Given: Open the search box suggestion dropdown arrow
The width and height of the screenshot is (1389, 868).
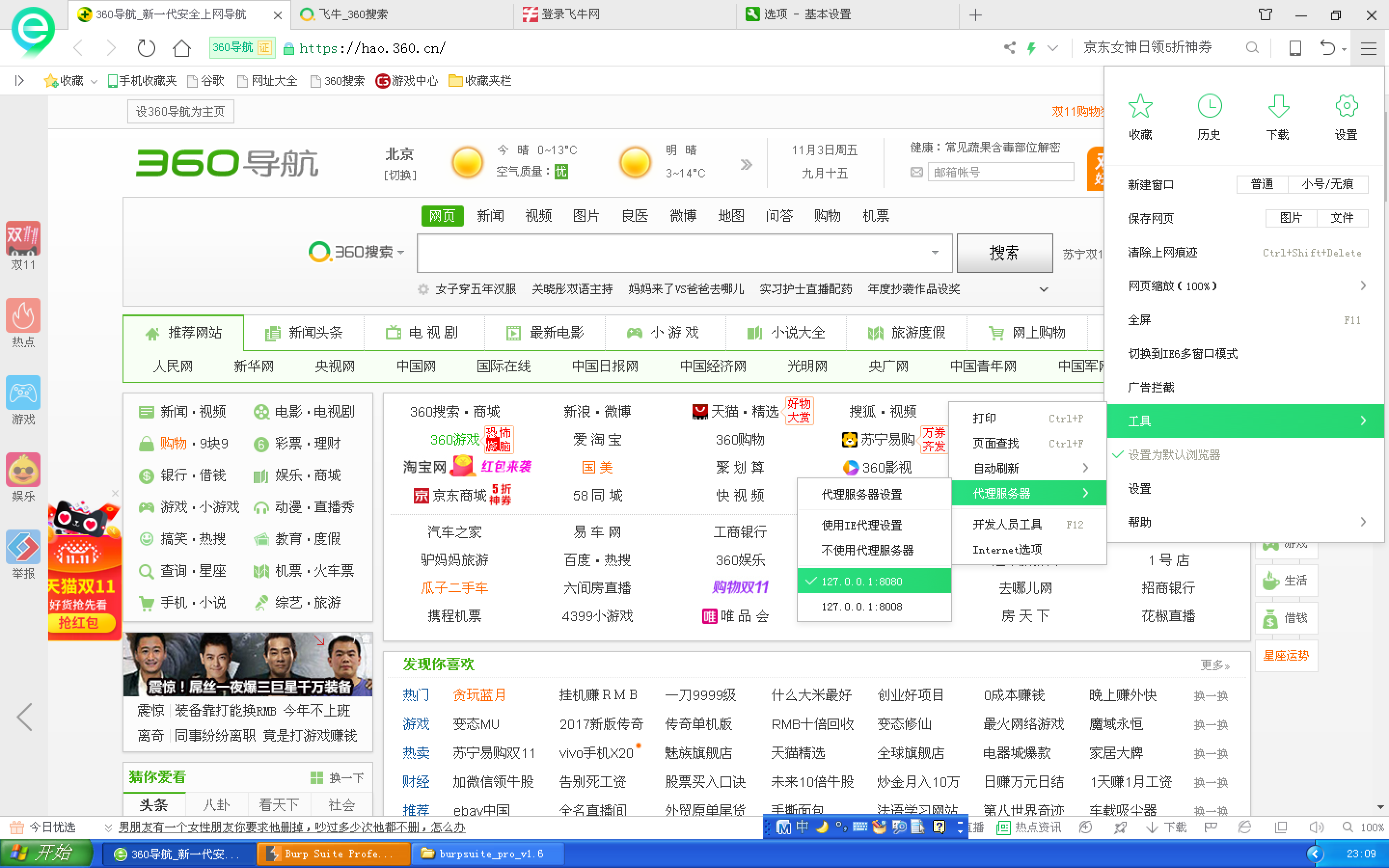Looking at the screenshot, I should 935,253.
